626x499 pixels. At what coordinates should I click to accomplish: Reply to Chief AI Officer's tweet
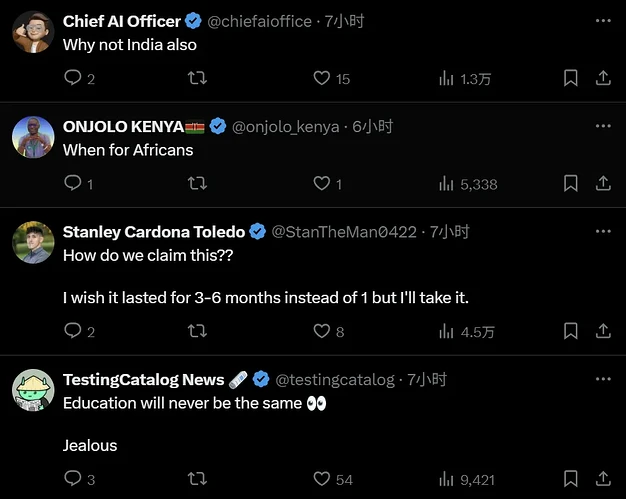(73, 78)
